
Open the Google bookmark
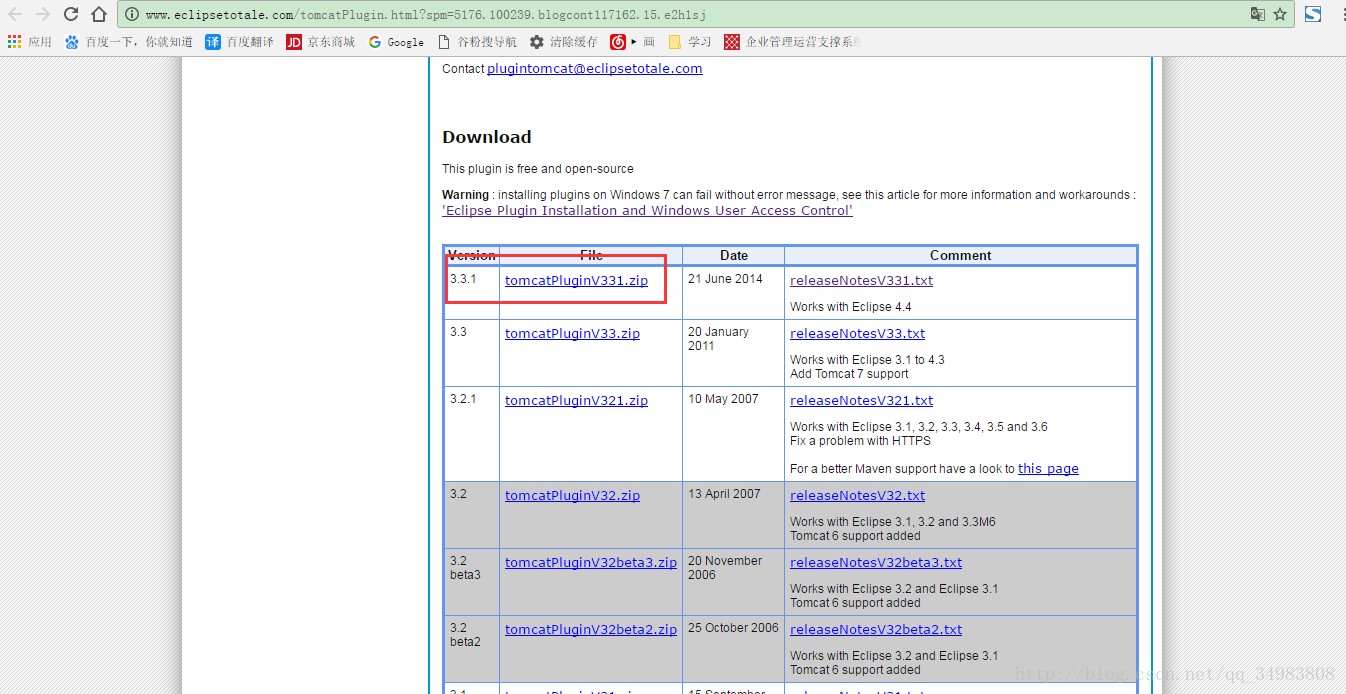click(x=396, y=42)
